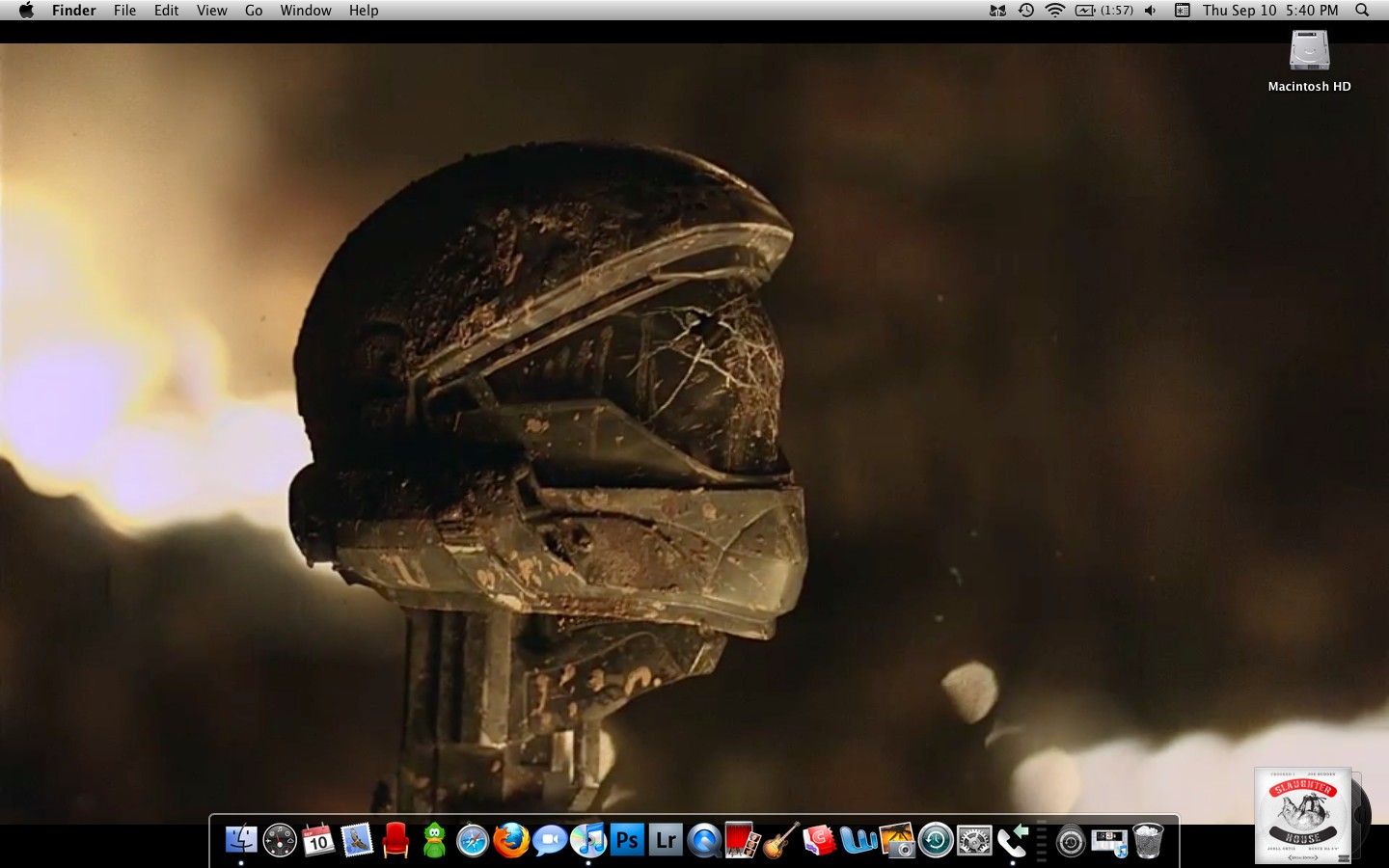Open the window alias icon beside Trash
The height and width of the screenshot is (868, 1389).
[1109, 842]
